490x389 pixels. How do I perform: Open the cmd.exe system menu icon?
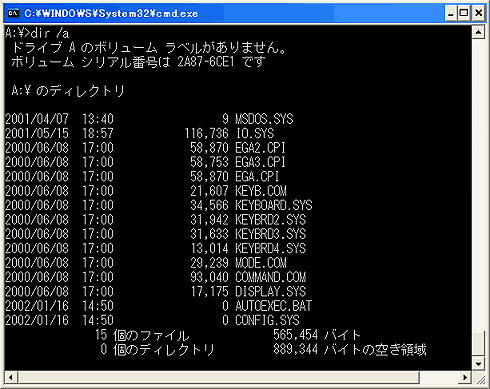(13, 13)
